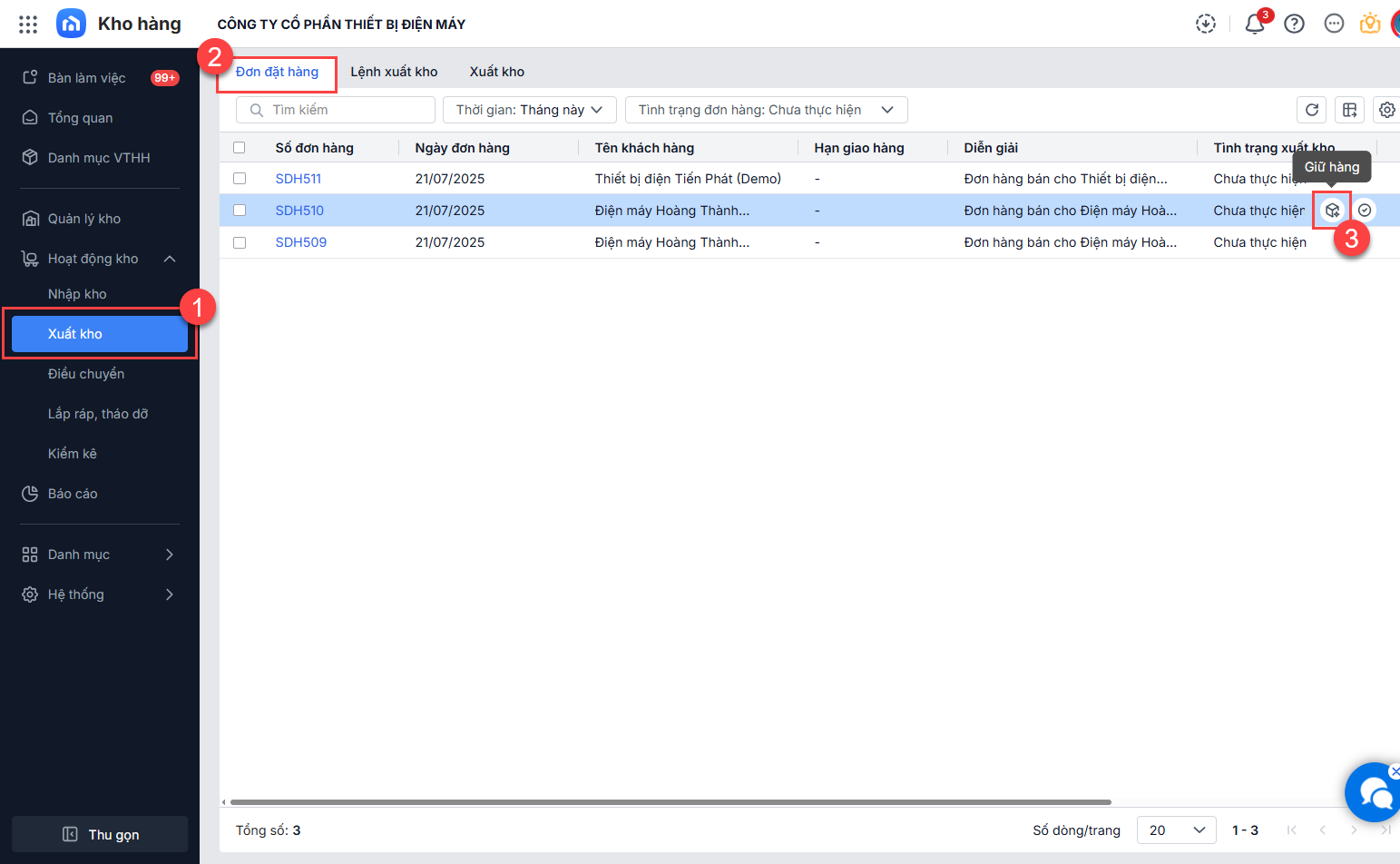Image resolution: width=1400 pixels, height=864 pixels.
Task: Open the Xuất kho tab at top
Action: click(x=497, y=72)
